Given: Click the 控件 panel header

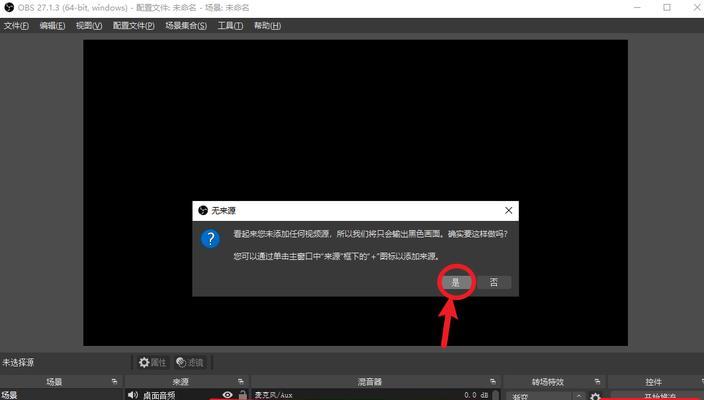Looking at the screenshot, I should coord(654,382).
